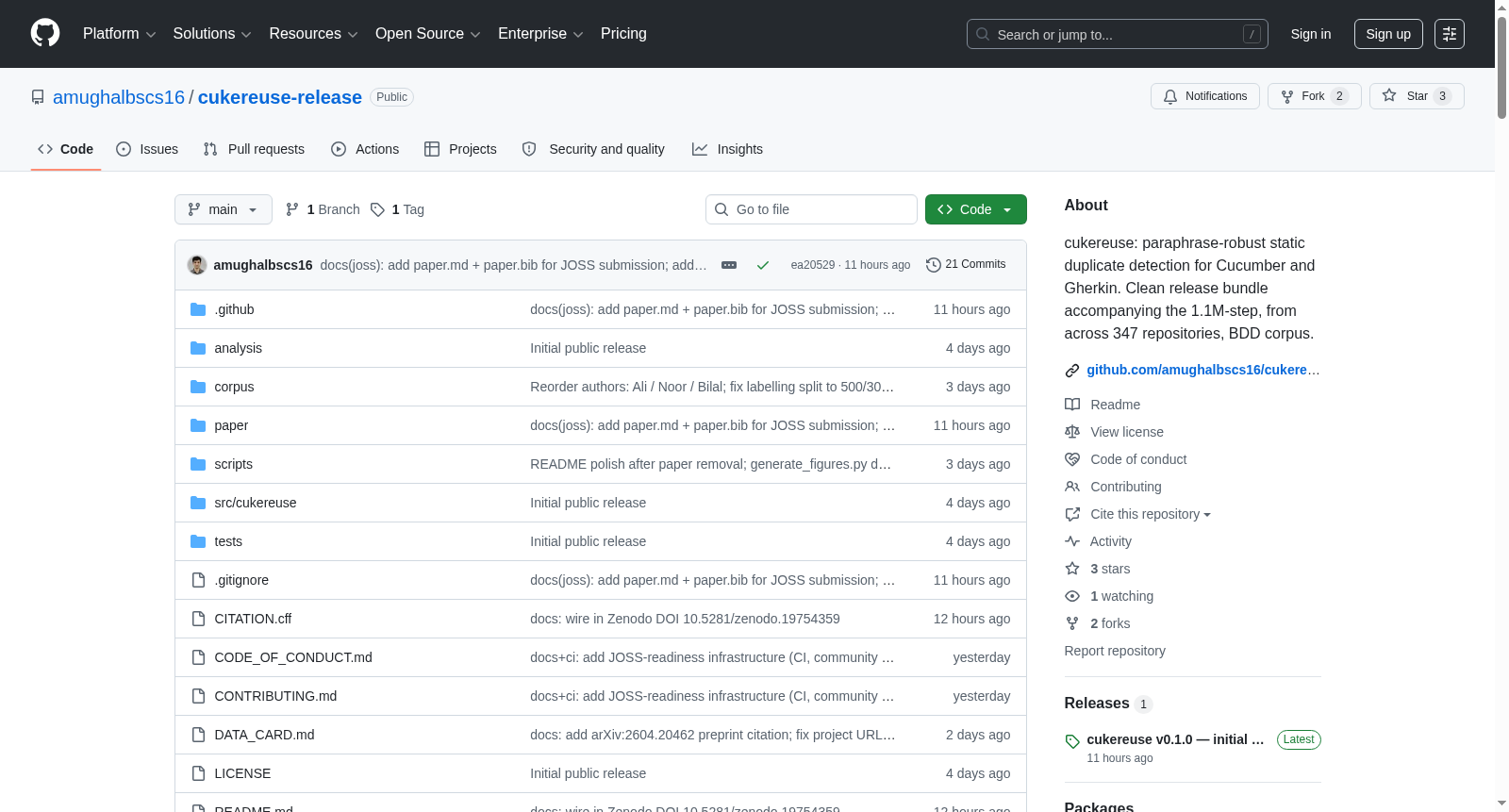Open DATA_CARD.md file
Viewport: 1509px width, 812px height.
coord(264,735)
